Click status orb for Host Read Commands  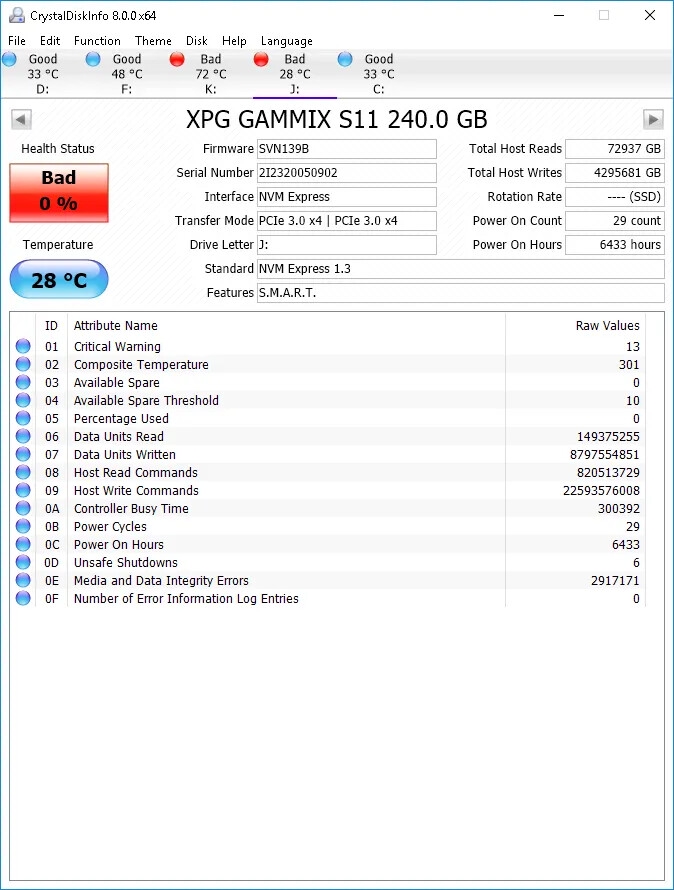click(x=23, y=472)
